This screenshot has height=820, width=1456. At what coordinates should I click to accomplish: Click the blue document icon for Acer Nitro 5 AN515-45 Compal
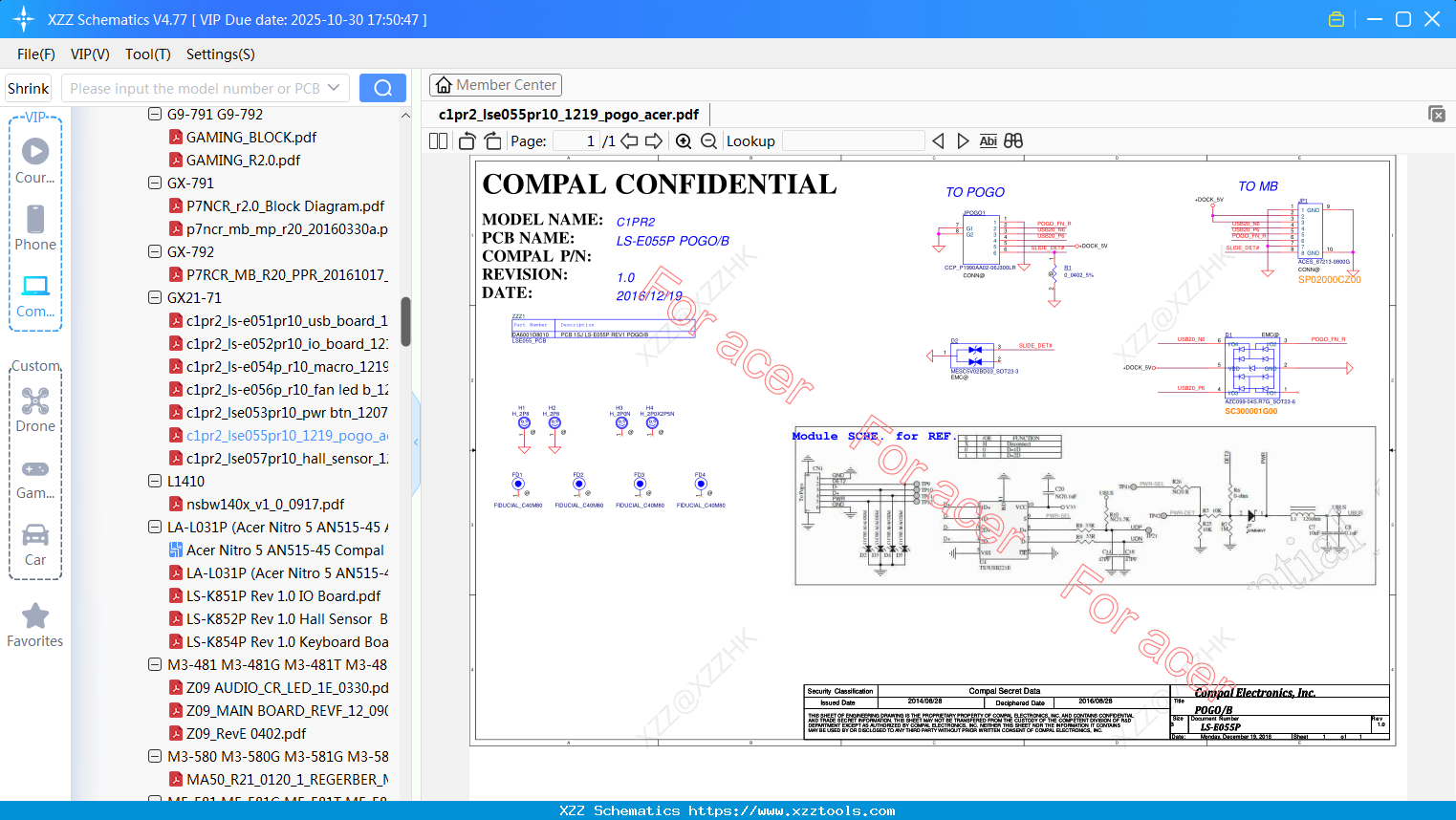coord(176,550)
